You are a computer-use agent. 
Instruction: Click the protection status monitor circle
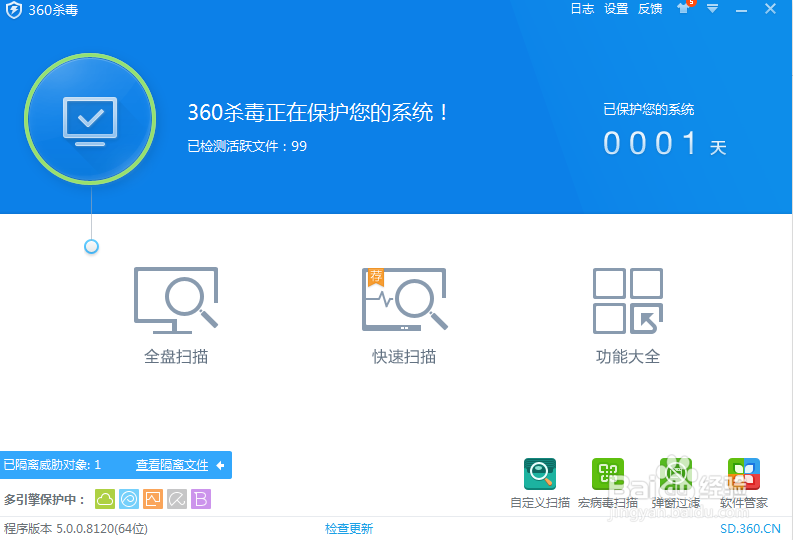(x=90, y=119)
